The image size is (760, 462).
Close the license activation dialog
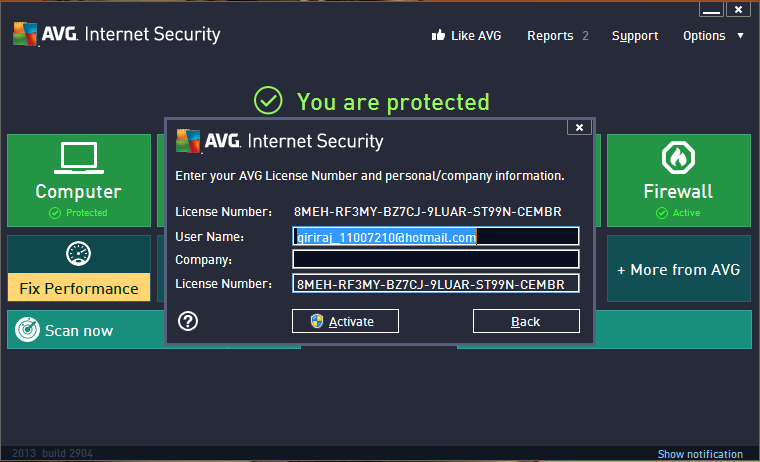click(579, 127)
